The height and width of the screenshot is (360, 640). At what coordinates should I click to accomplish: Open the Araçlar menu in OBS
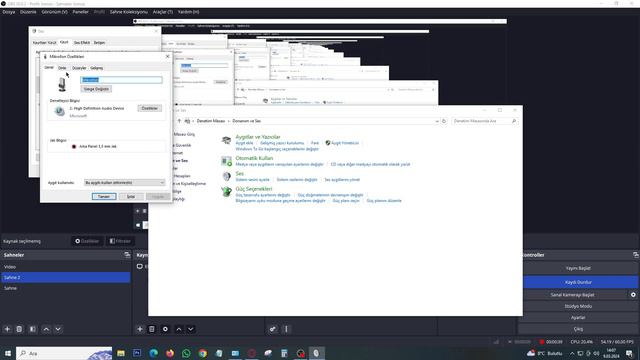pos(162,12)
